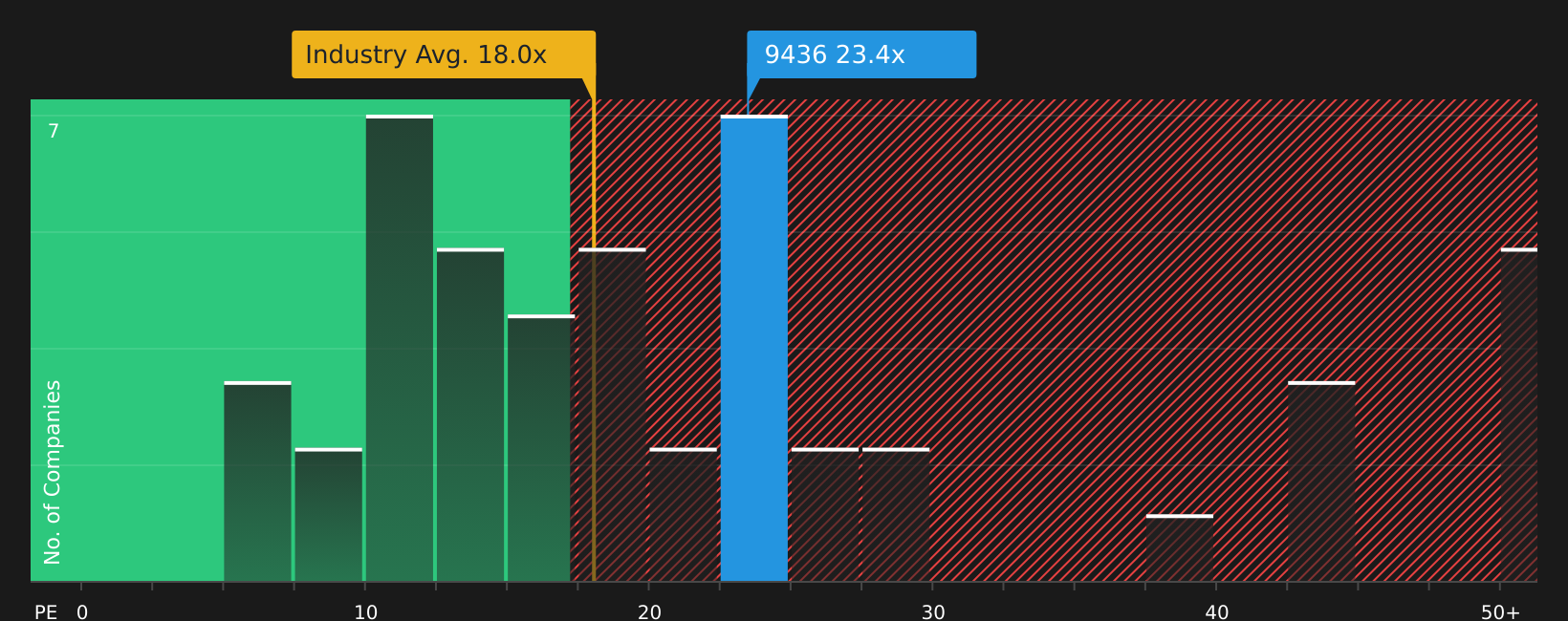Select the bar for PE 15 to 17.5
Viewport: 1568px width, 621px height.
(541, 448)
